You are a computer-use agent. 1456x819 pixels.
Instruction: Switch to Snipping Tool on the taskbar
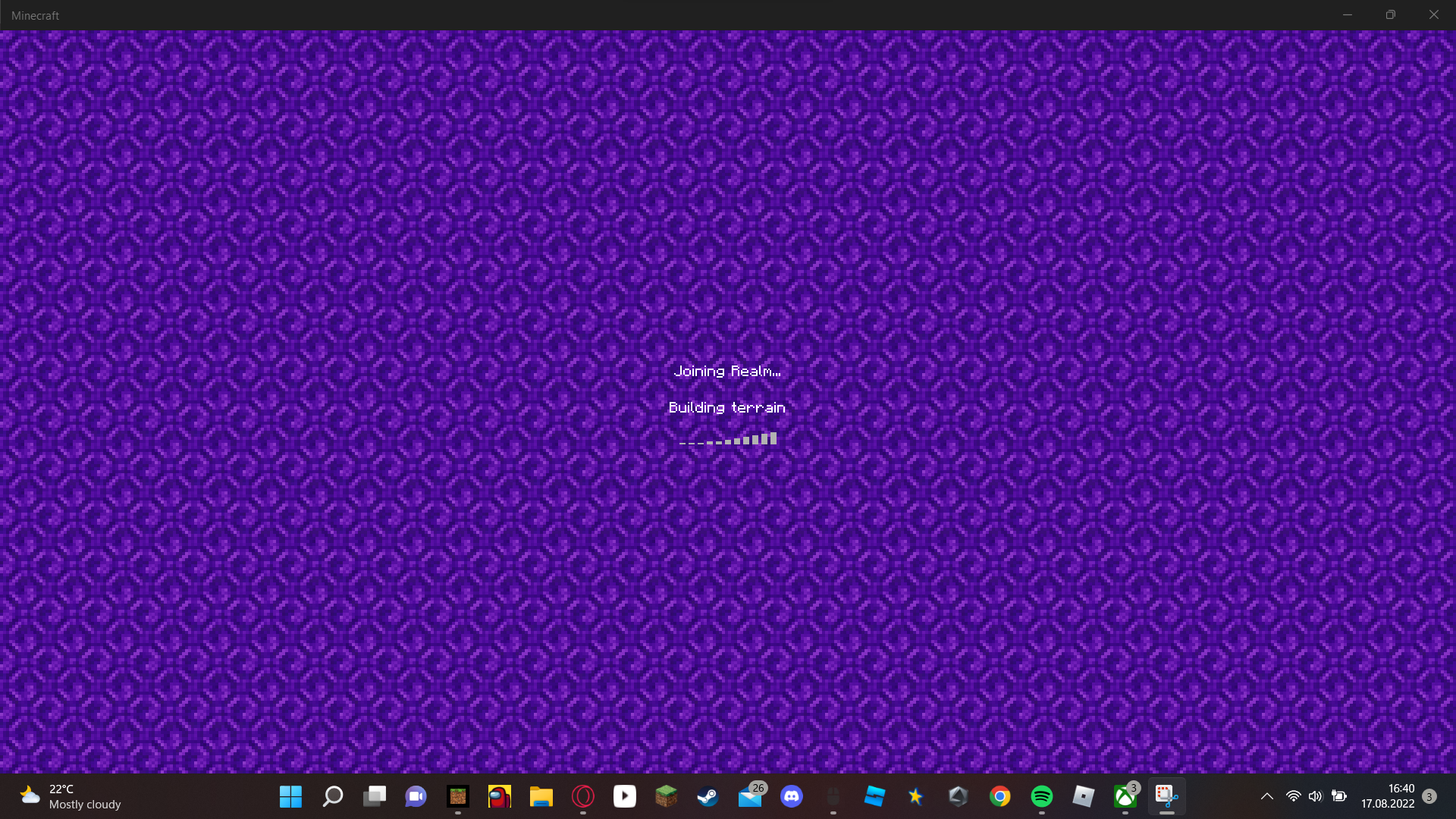click(1166, 796)
